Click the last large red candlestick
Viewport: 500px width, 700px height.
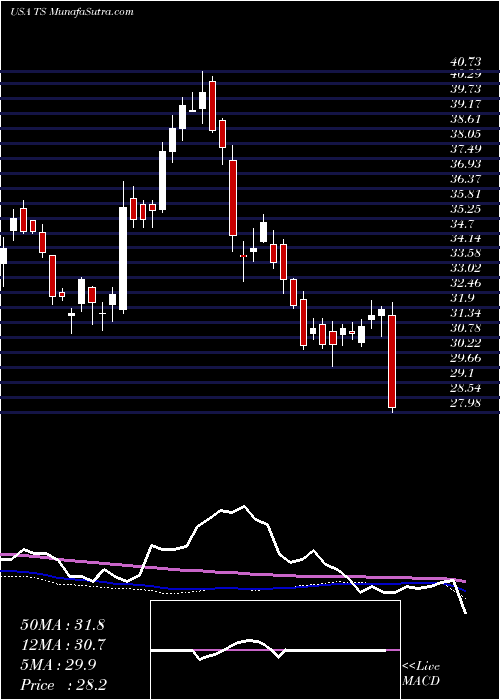[x=392, y=361]
